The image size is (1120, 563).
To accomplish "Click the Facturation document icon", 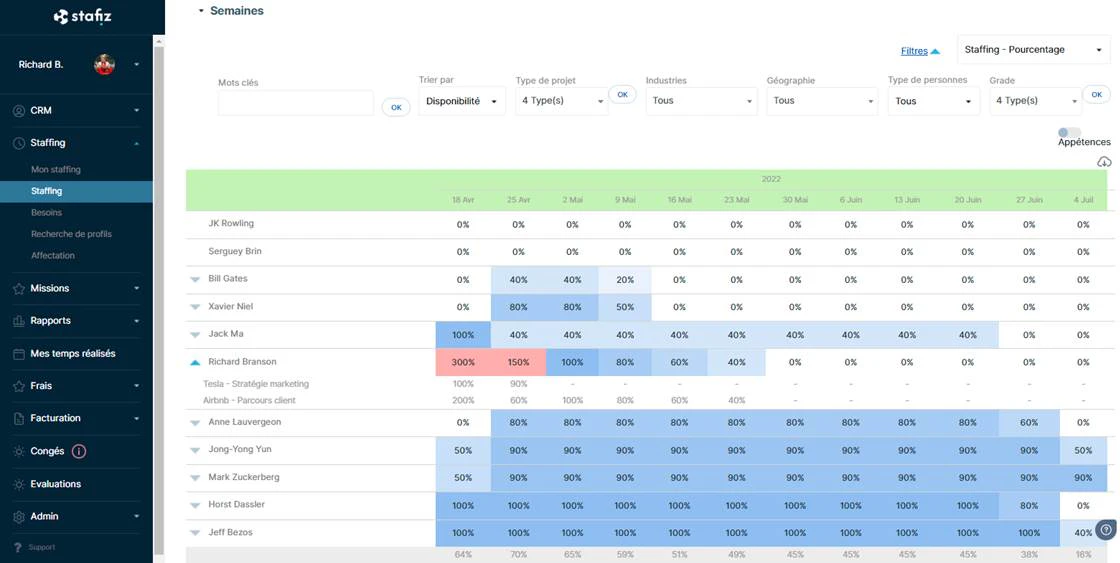I will 19,418.
